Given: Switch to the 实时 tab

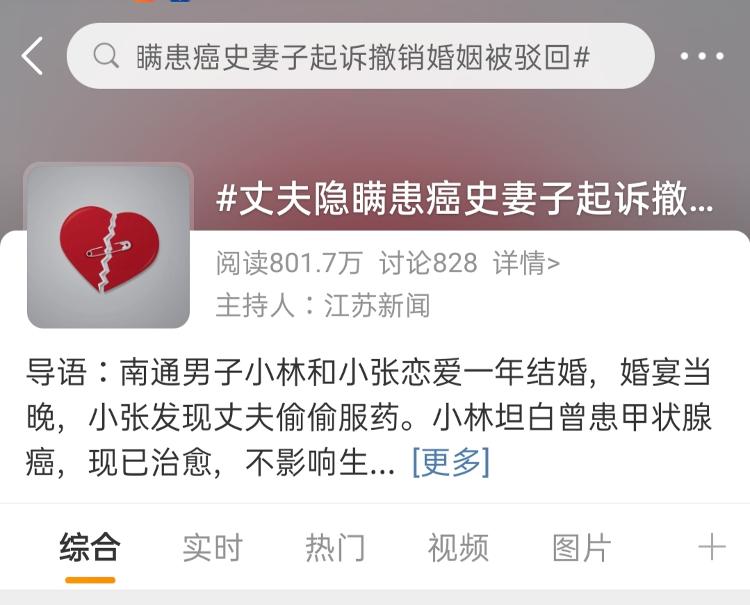Looking at the screenshot, I should pos(212,547).
